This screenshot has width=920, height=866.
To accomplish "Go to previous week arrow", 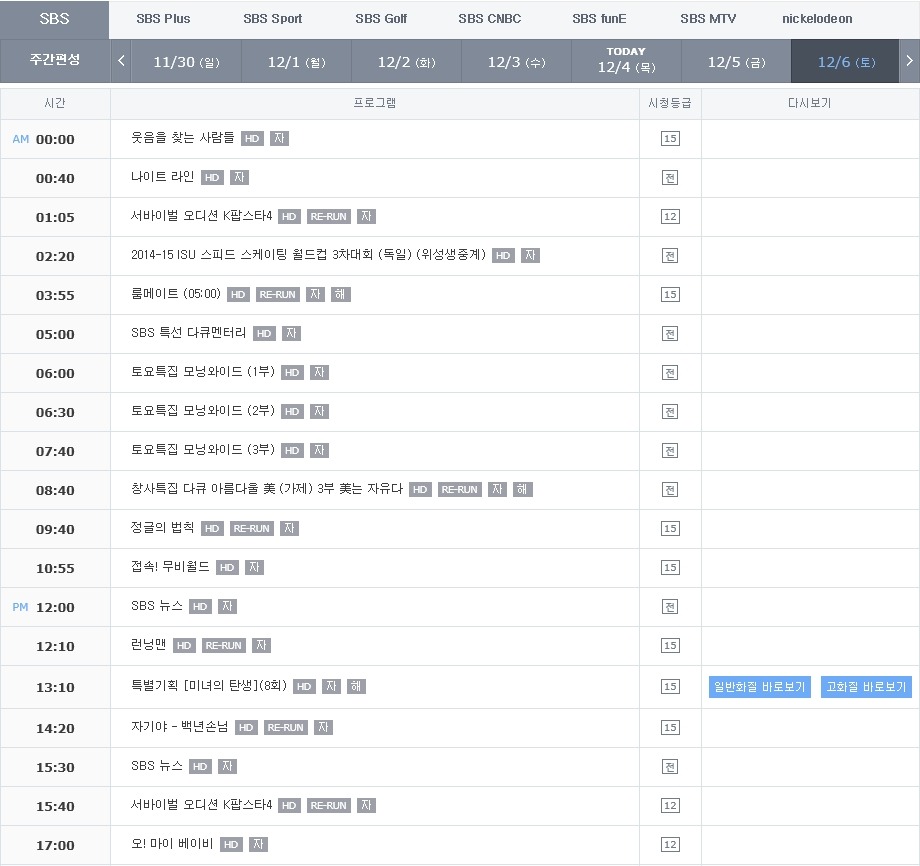I will click(x=121, y=61).
